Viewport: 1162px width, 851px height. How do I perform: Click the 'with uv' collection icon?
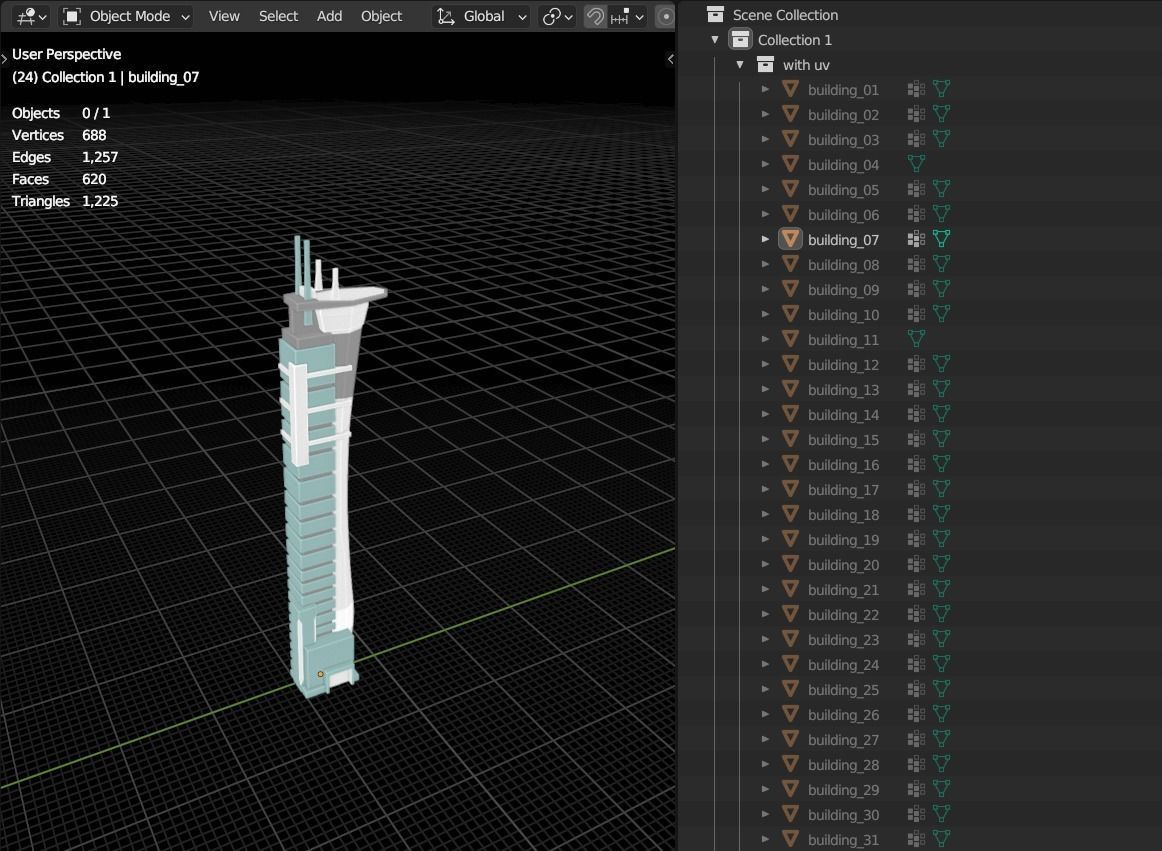click(x=766, y=64)
